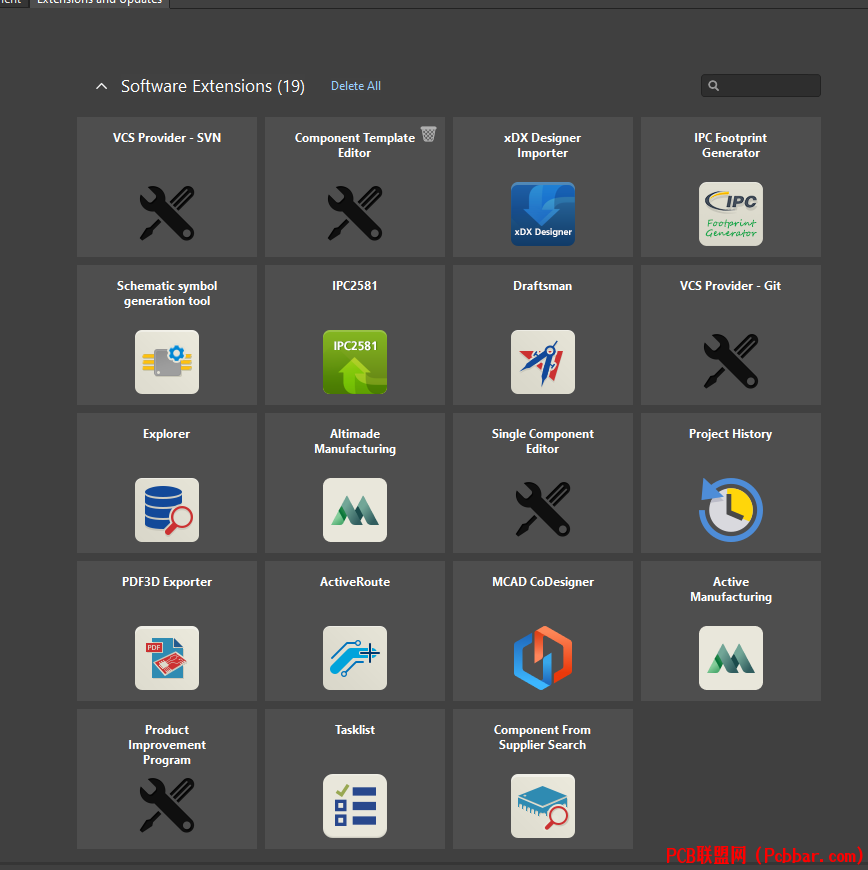Screen dimensions: 868x870
Task: Click the "IPC2581" card title text
Action: click(355, 286)
